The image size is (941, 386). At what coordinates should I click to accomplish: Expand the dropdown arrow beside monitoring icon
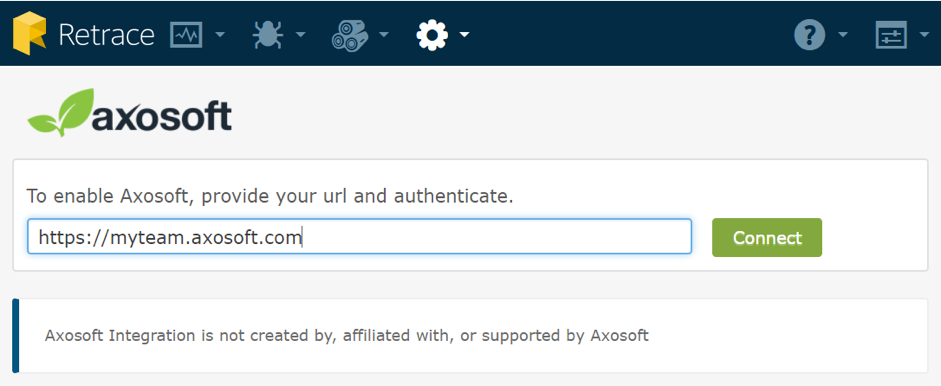point(220,35)
